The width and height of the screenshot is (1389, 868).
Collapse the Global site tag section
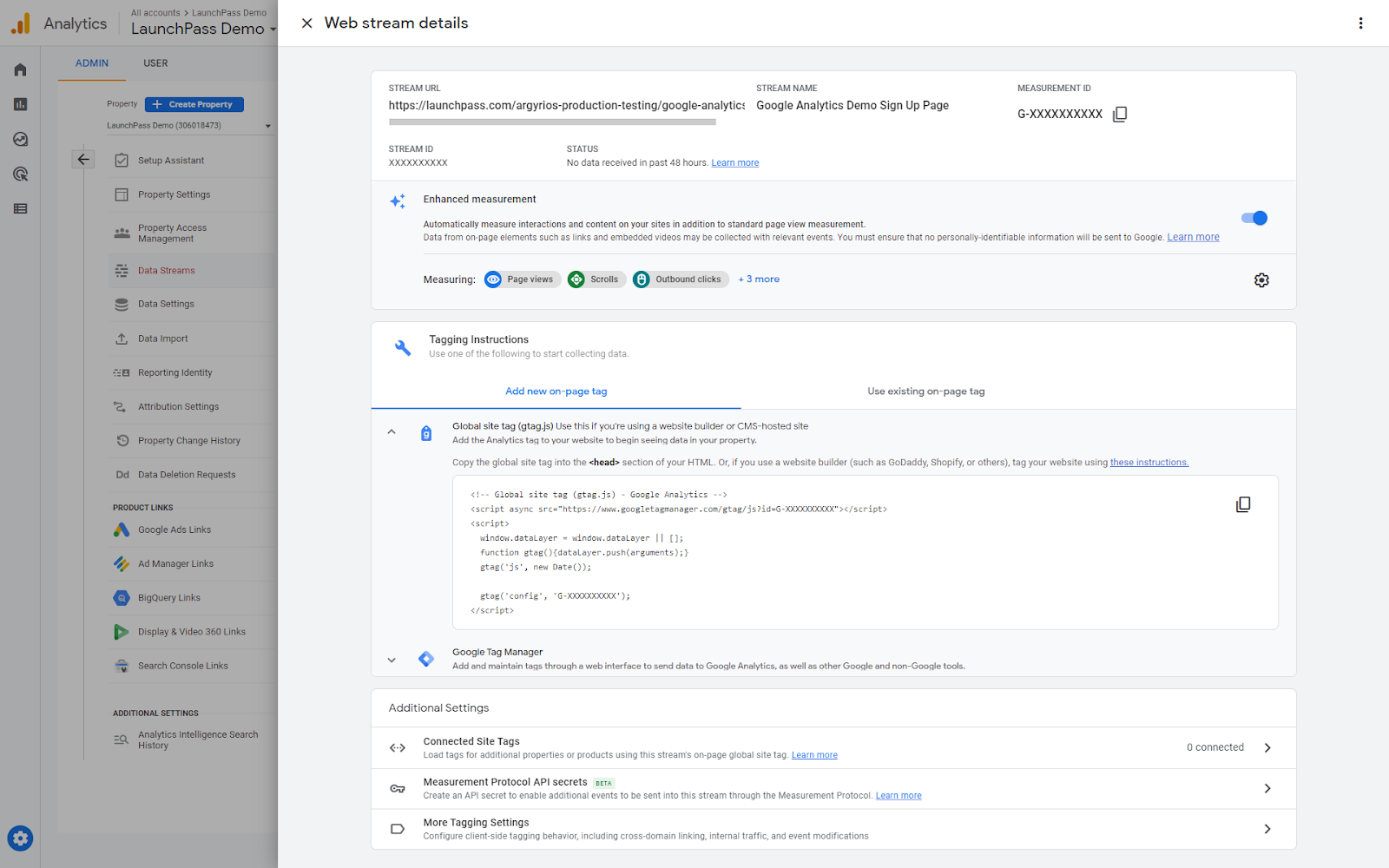[x=392, y=432]
